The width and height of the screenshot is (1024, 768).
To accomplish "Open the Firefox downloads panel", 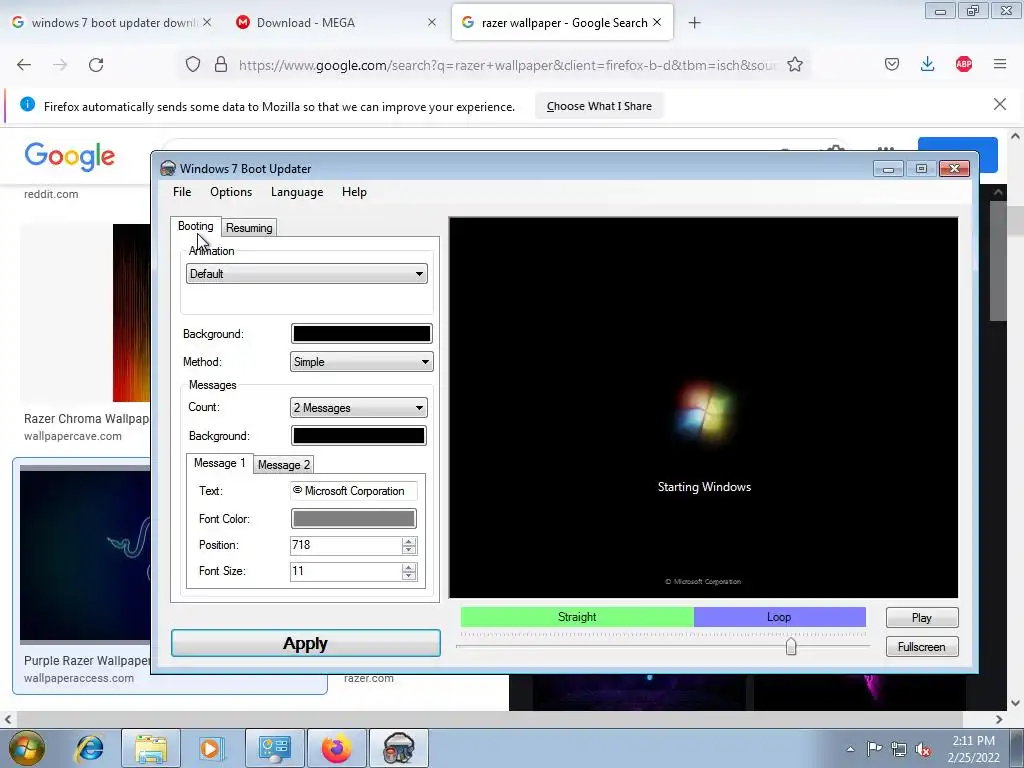I will point(927,64).
